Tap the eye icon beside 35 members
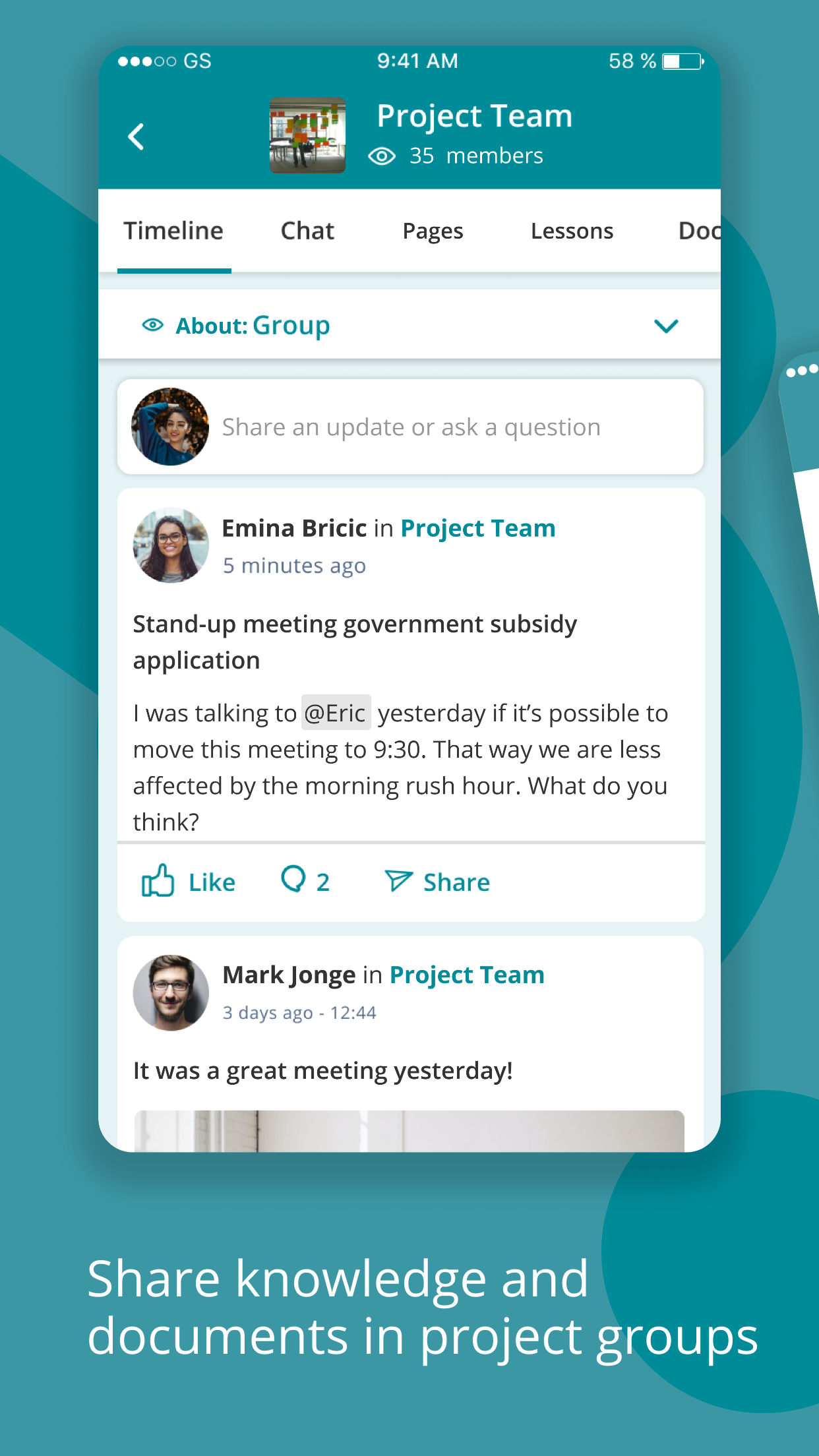 382,156
